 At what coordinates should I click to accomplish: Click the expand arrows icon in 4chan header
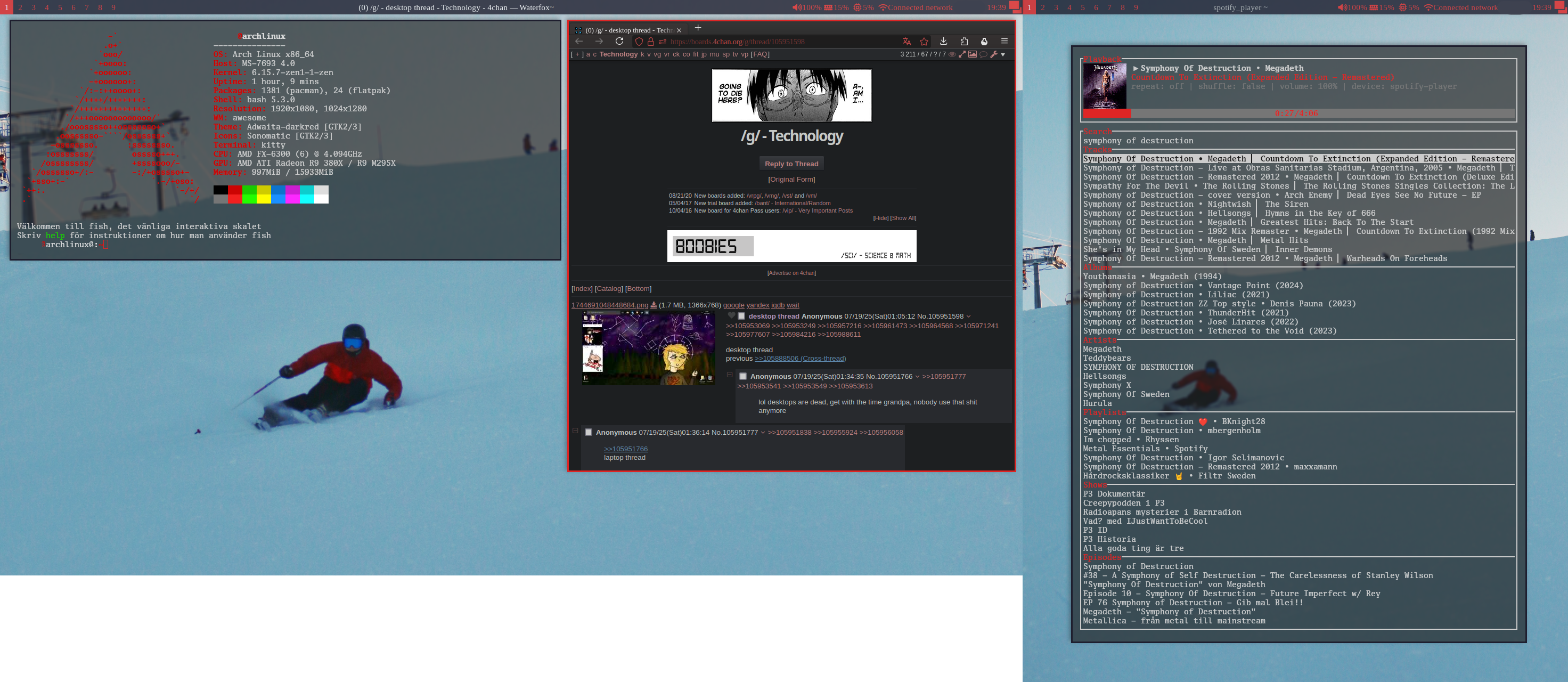[x=962, y=55]
